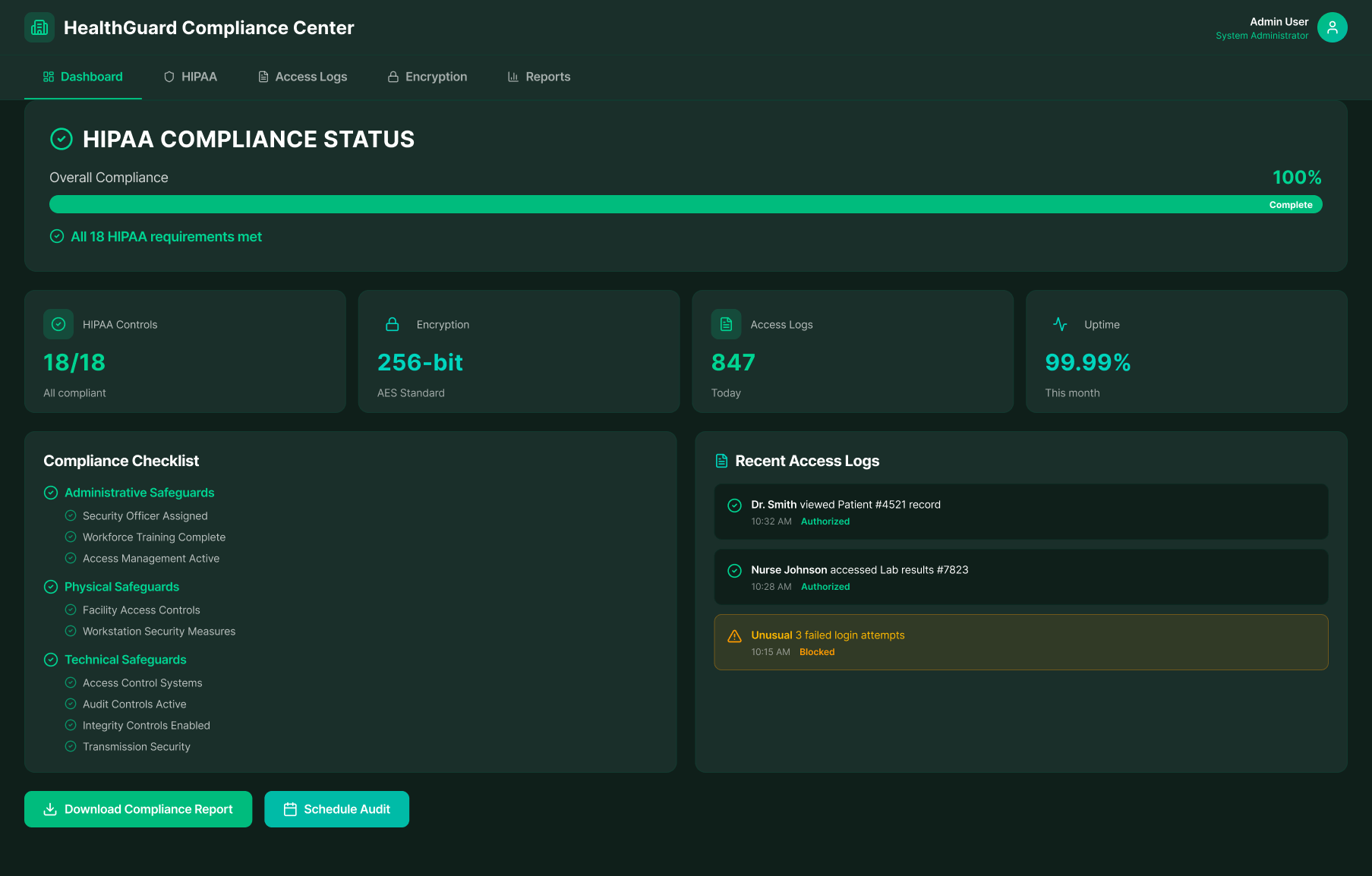Toggle the Facility Access Controls check
Image resolution: width=1372 pixels, height=876 pixels.
(71, 610)
